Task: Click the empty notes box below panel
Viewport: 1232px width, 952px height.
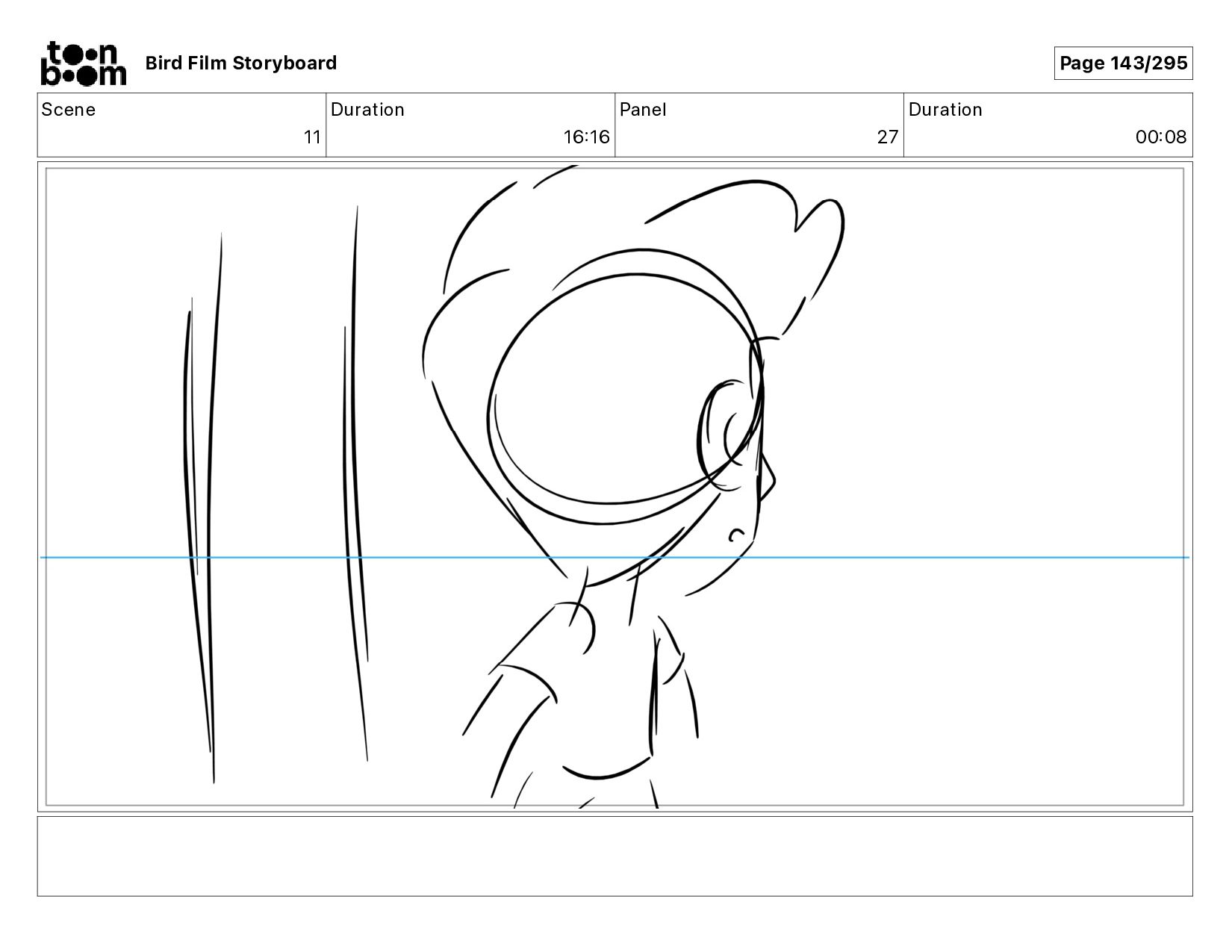Action: pyautogui.click(x=615, y=856)
